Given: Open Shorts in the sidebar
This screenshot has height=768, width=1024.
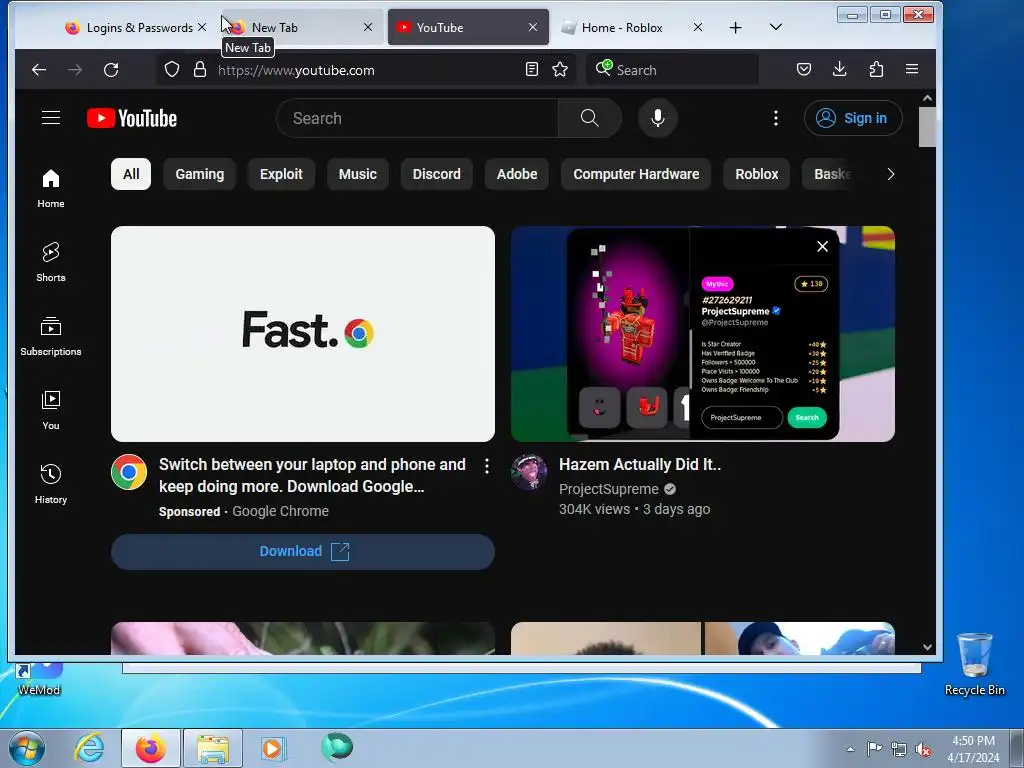Looking at the screenshot, I should pyautogui.click(x=51, y=262).
